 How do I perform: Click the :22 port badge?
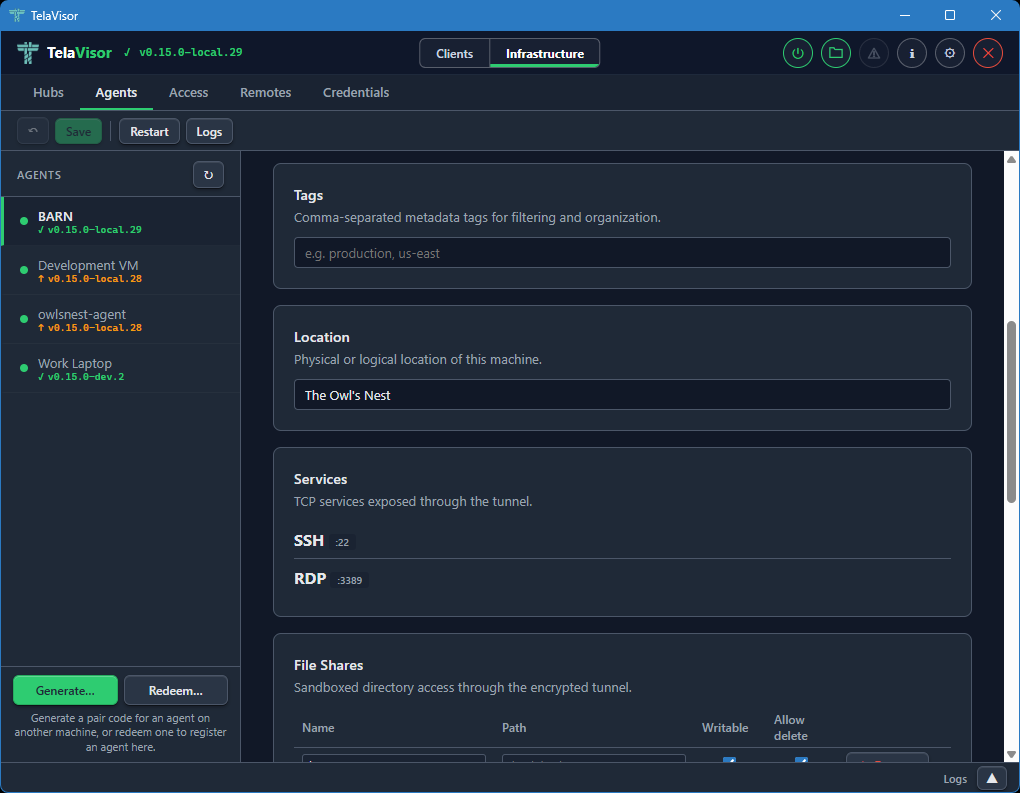click(x=342, y=542)
